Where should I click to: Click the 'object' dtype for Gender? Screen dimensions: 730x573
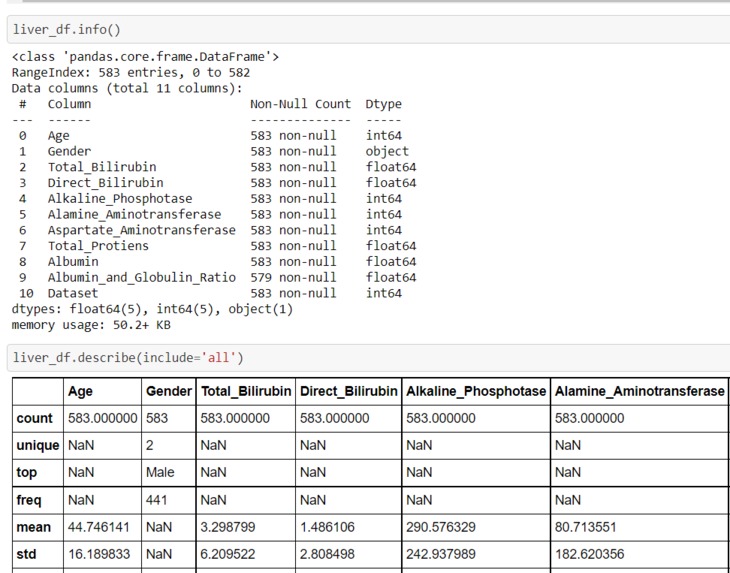coord(387,151)
